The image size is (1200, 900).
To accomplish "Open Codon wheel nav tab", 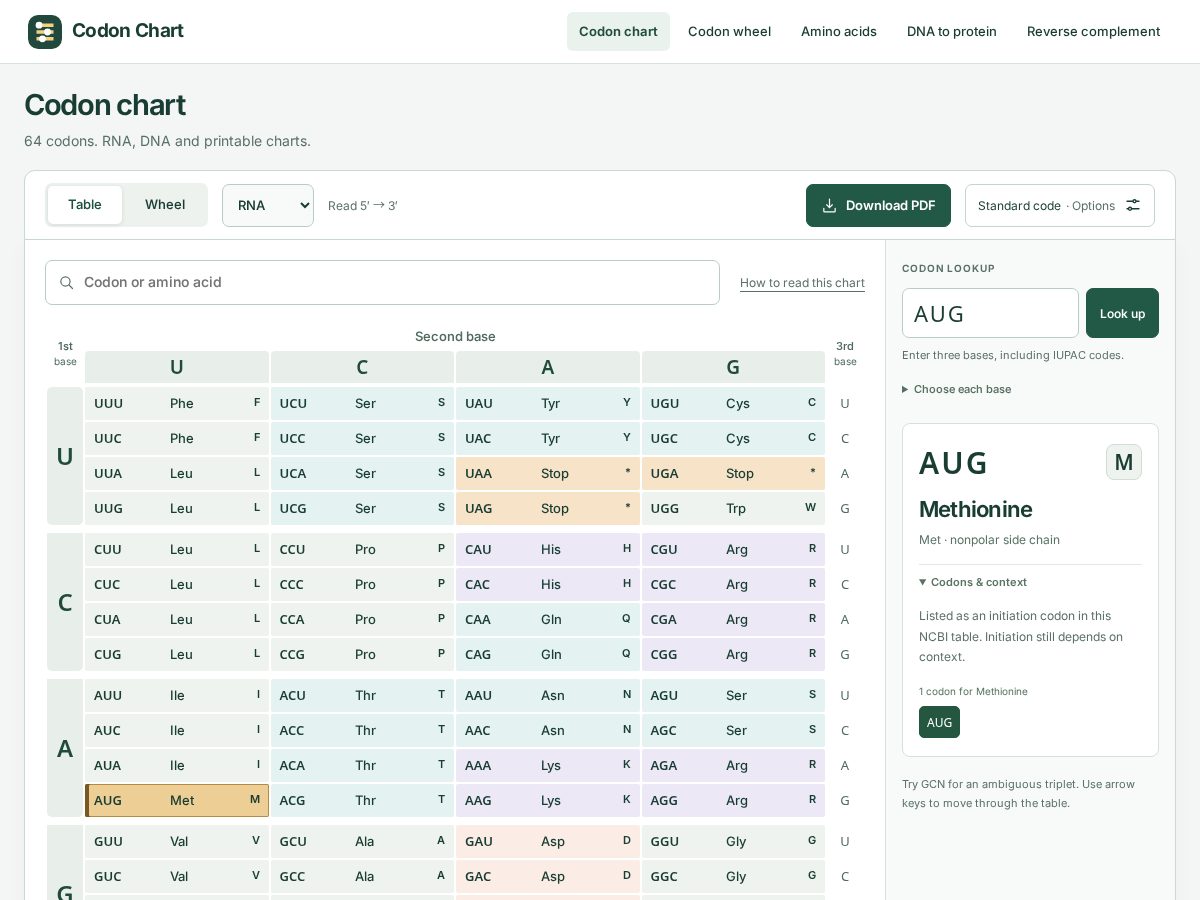I will (729, 32).
